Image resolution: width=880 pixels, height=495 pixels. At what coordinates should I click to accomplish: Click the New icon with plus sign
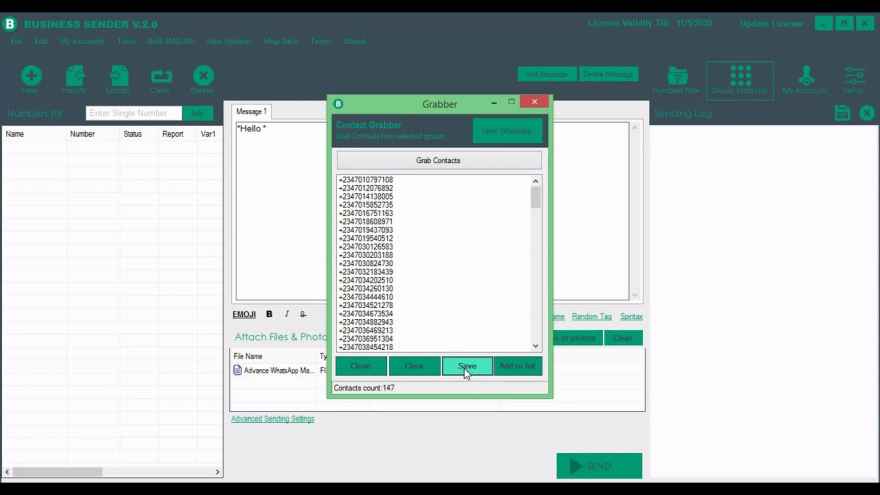click(x=31, y=76)
